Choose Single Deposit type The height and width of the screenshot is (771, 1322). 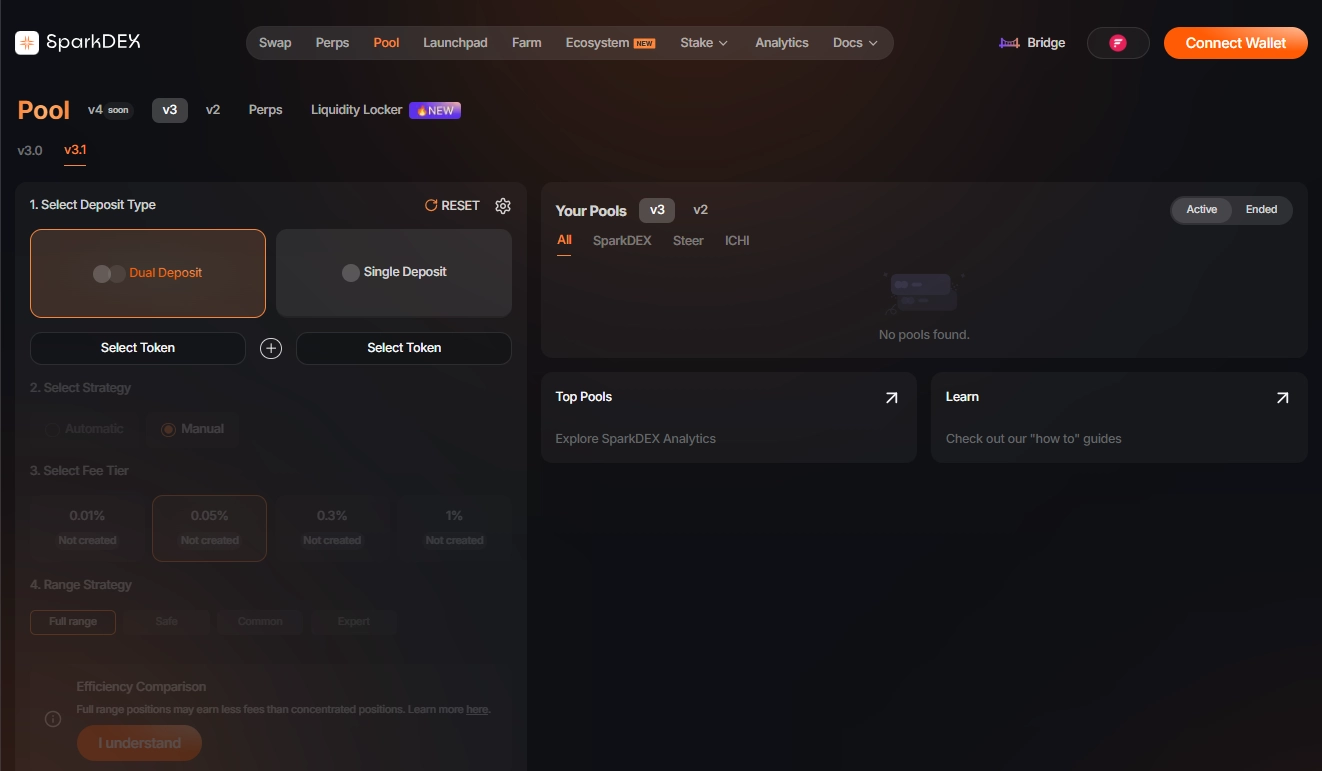click(394, 272)
